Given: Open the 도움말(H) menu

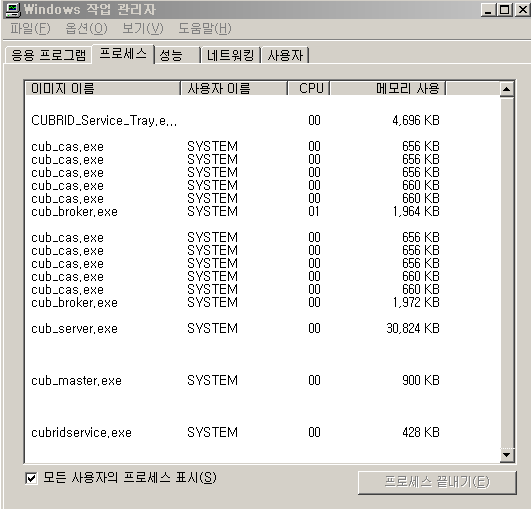Looking at the screenshot, I should [x=205, y=28].
